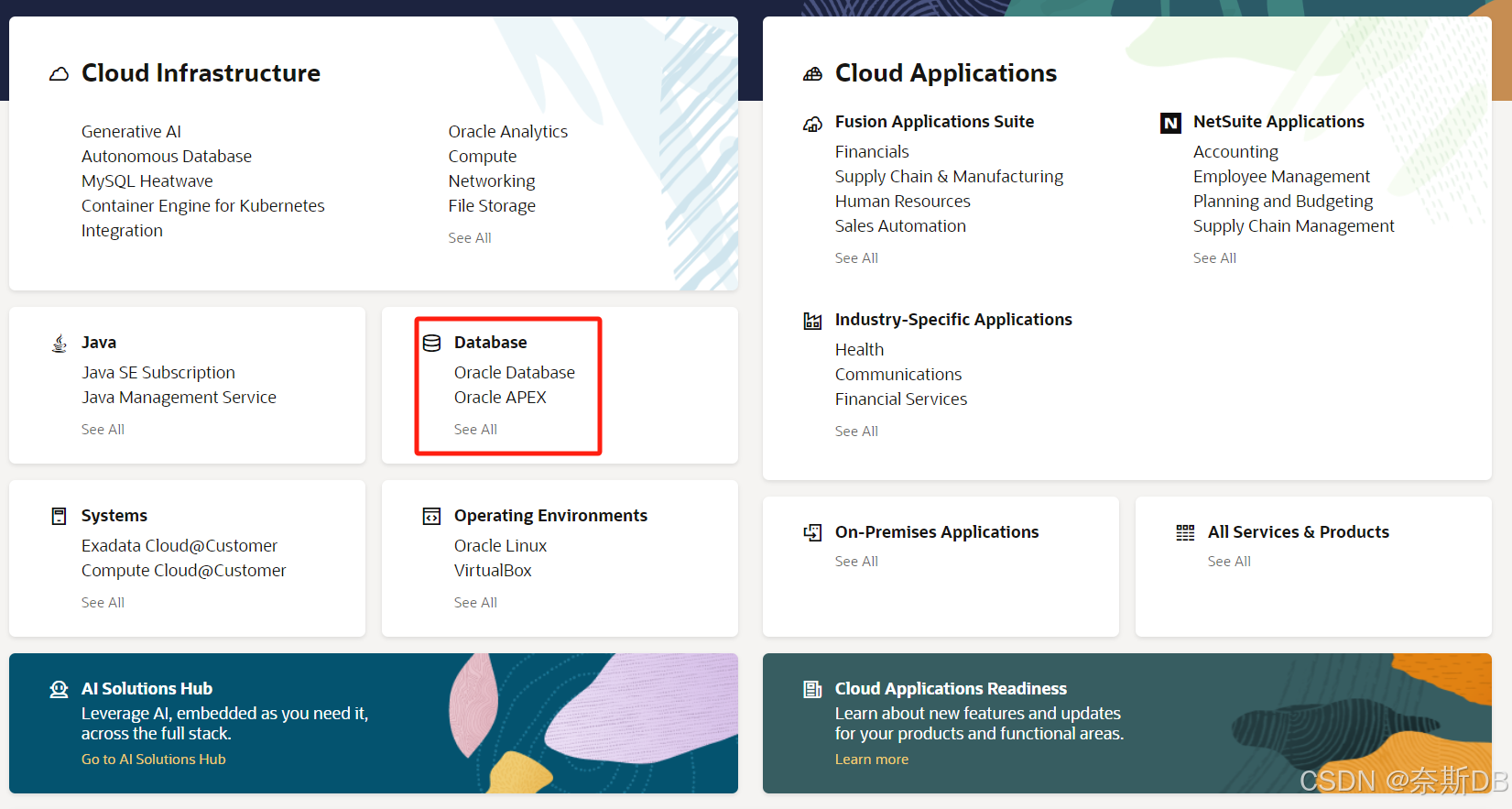Click the On-Premises Applications icon

coord(812,533)
